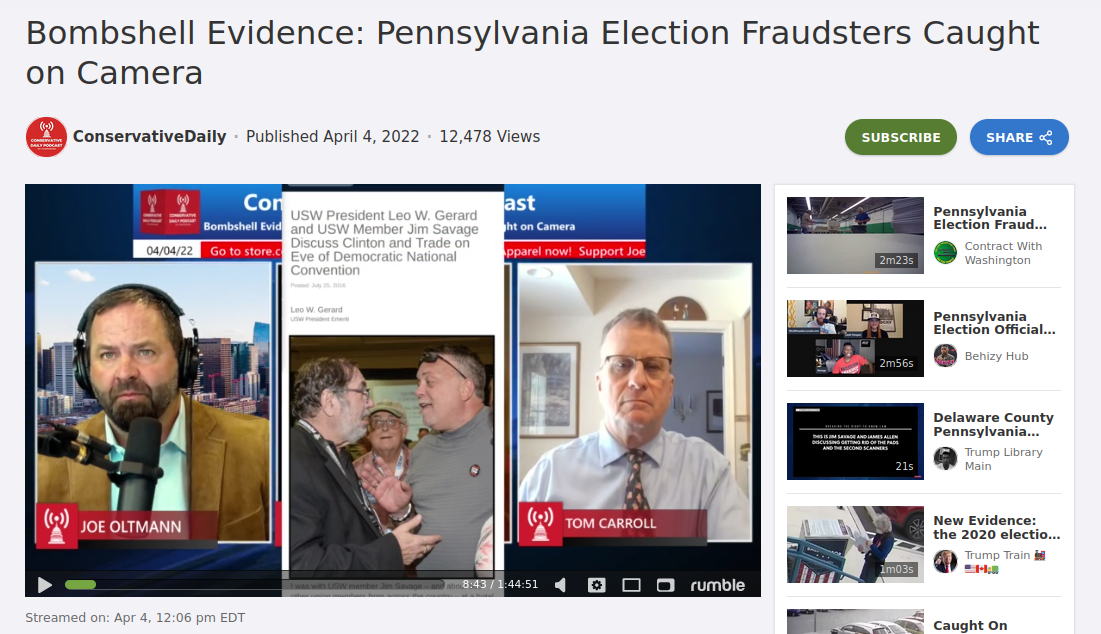Open Pennsylvania Election Fraud video thumbnail
This screenshot has height=634, width=1101.
coord(855,235)
